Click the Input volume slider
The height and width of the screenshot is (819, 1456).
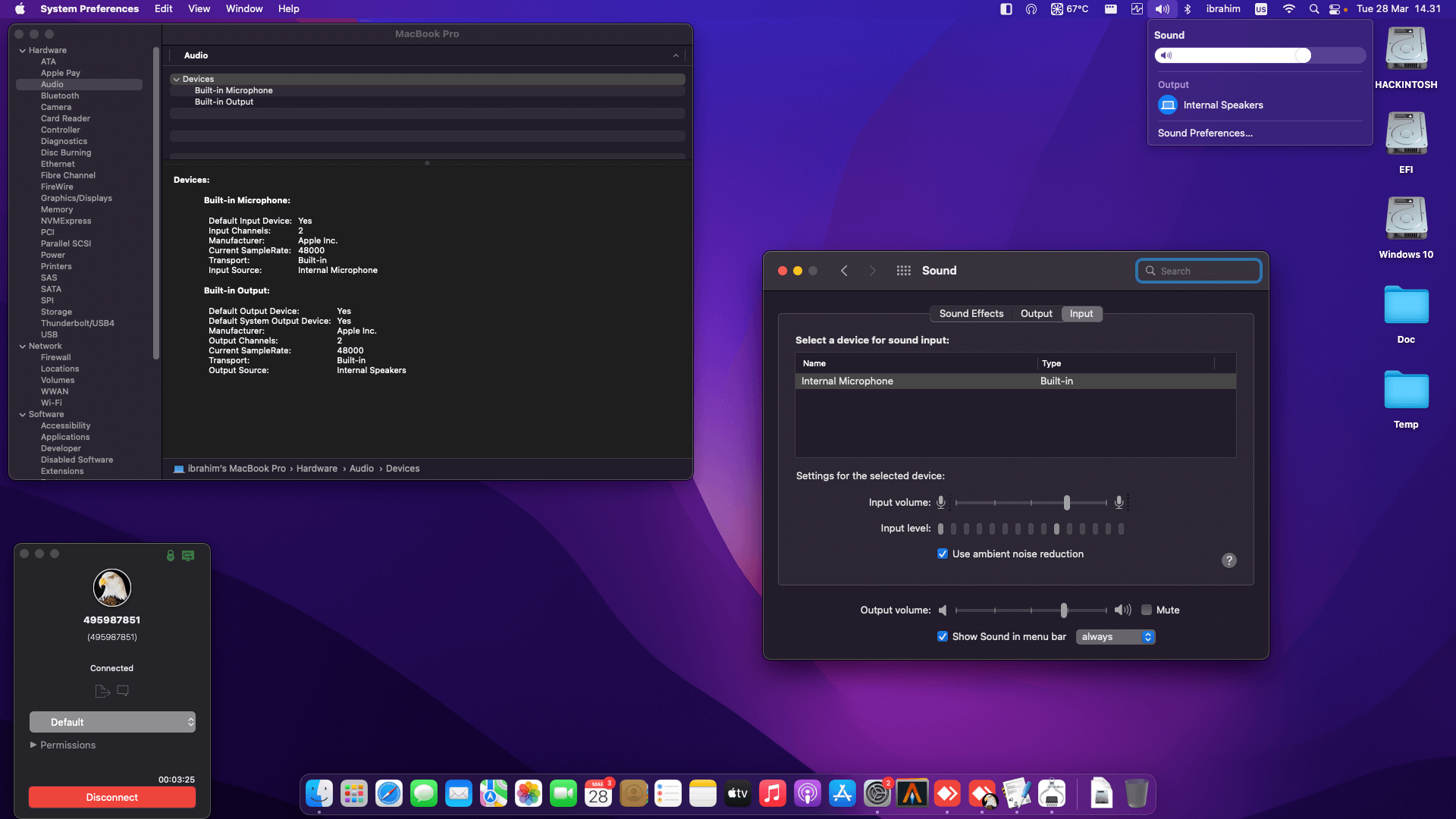[x=1031, y=503]
